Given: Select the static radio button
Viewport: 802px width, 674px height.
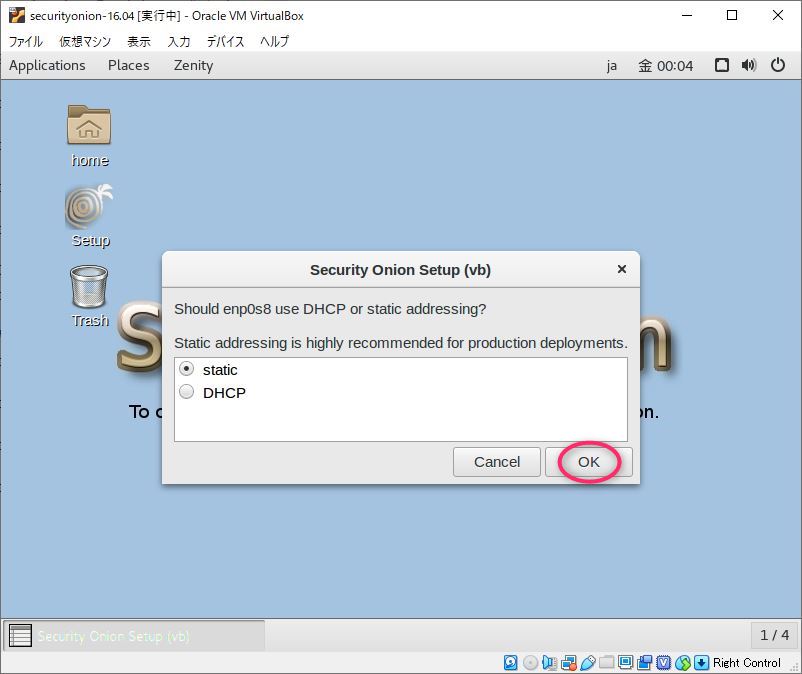Looking at the screenshot, I should (x=187, y=369).
